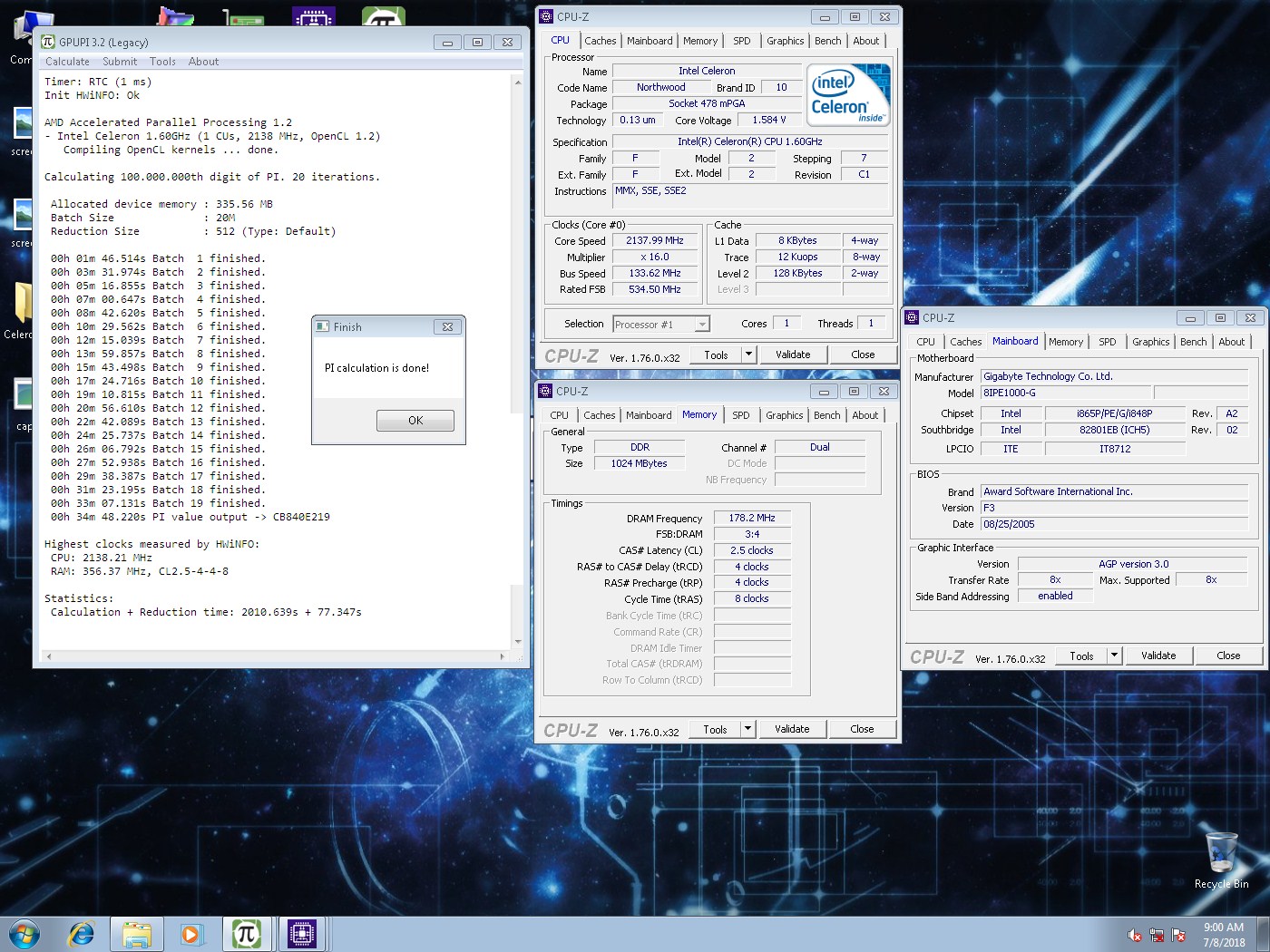Viewport: 1270px width, 952px height.
Task: Click the Intel Celeron inside logo
Action: (848, 94)
